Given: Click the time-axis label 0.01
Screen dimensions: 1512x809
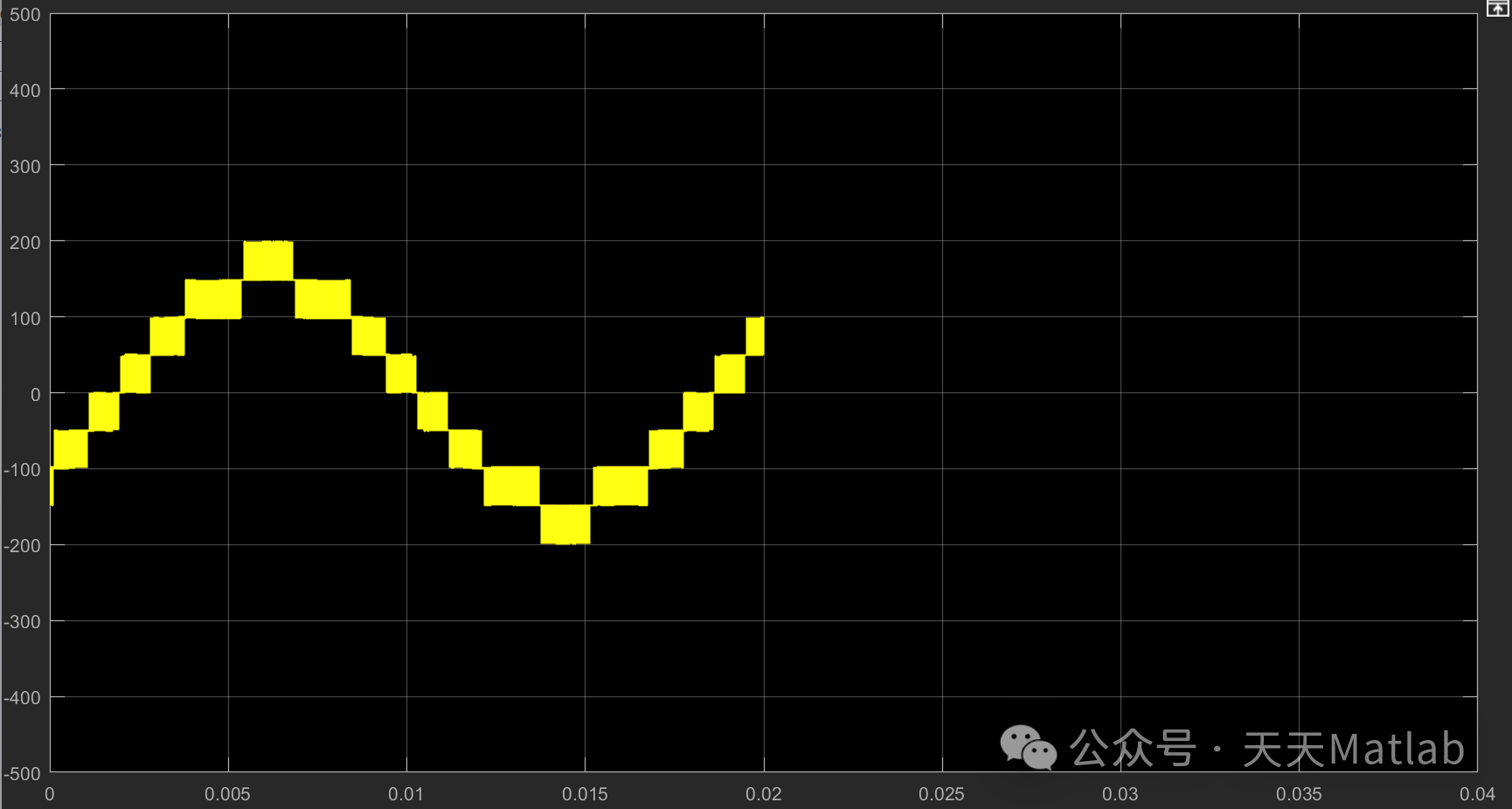Looking at the screenshot, I should point(406,794).
